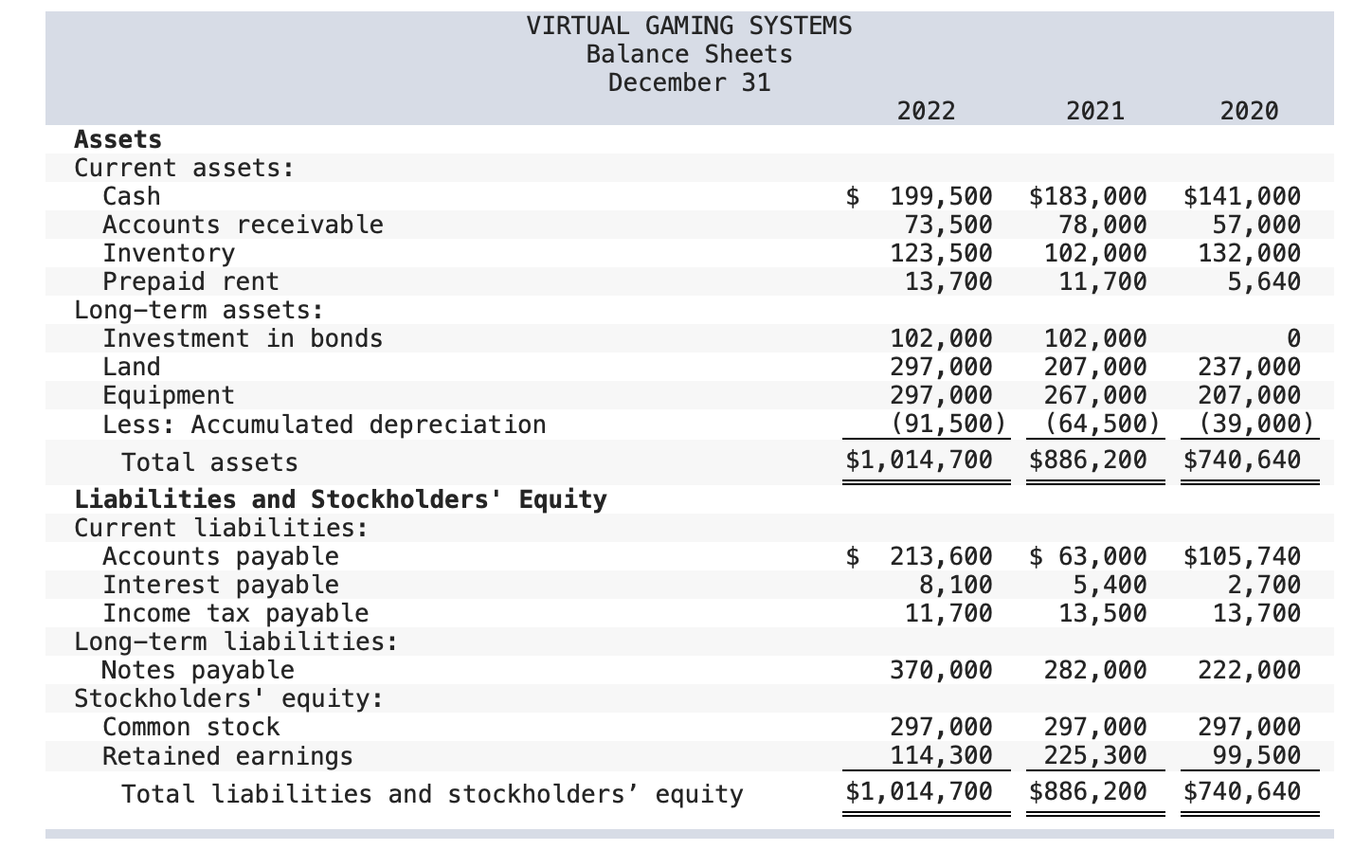Image resolution: width=1372 pixels, height=868 pixels.
Task: Click the Prepaid rent row label
Action: tap(190, 281)
